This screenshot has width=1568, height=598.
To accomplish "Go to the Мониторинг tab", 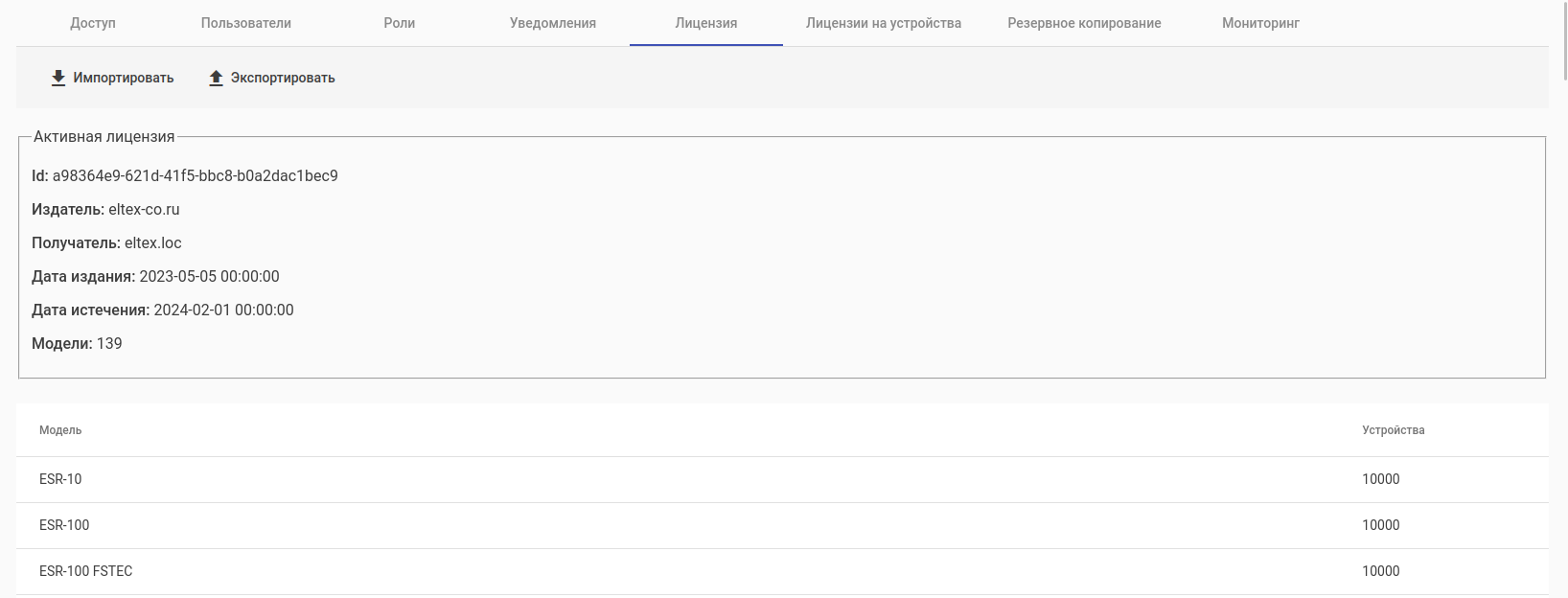I will [x=1260, y=23].
